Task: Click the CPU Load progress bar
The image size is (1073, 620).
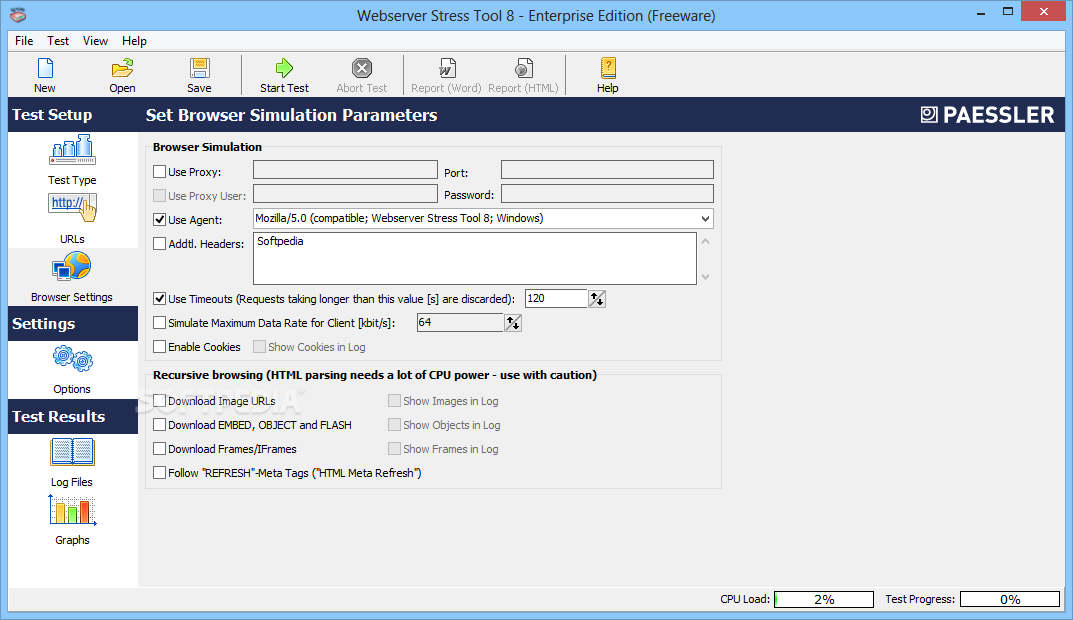Action: point(824,599)
